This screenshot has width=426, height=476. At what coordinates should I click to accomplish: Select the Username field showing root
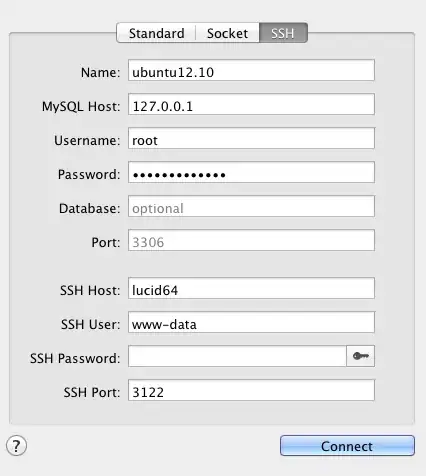coord(251,138)
